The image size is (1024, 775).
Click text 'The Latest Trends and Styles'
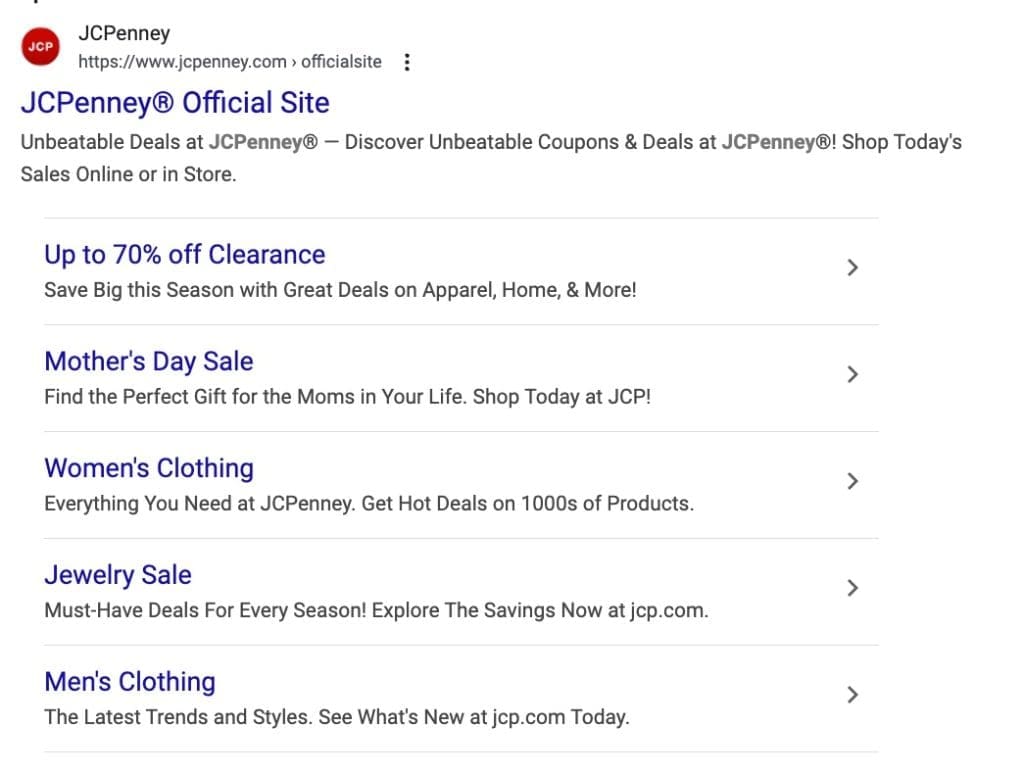click(177, 717)
